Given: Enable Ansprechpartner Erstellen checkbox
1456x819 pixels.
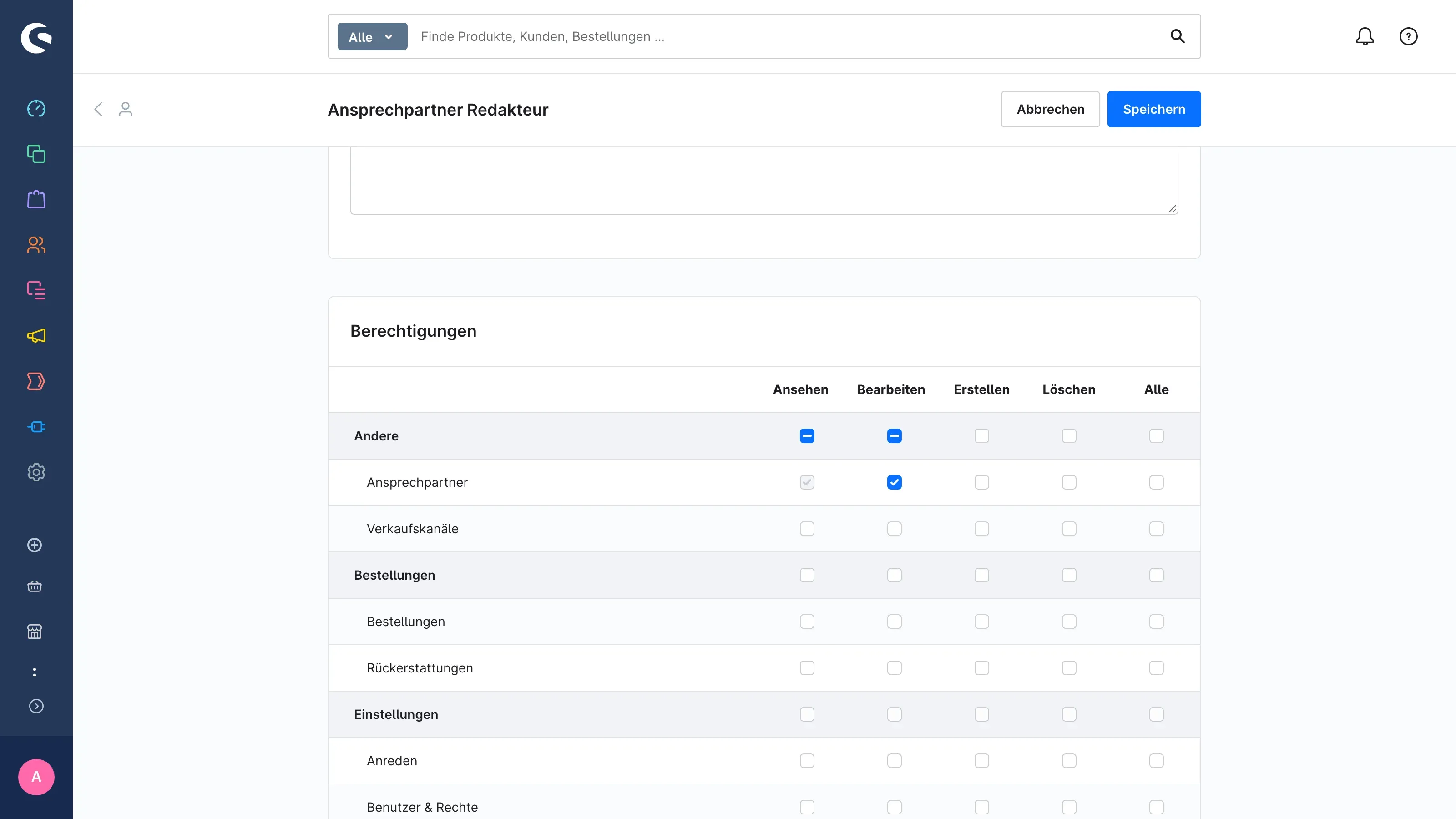Looking at the screenshot, I should (x=982, y=482).
